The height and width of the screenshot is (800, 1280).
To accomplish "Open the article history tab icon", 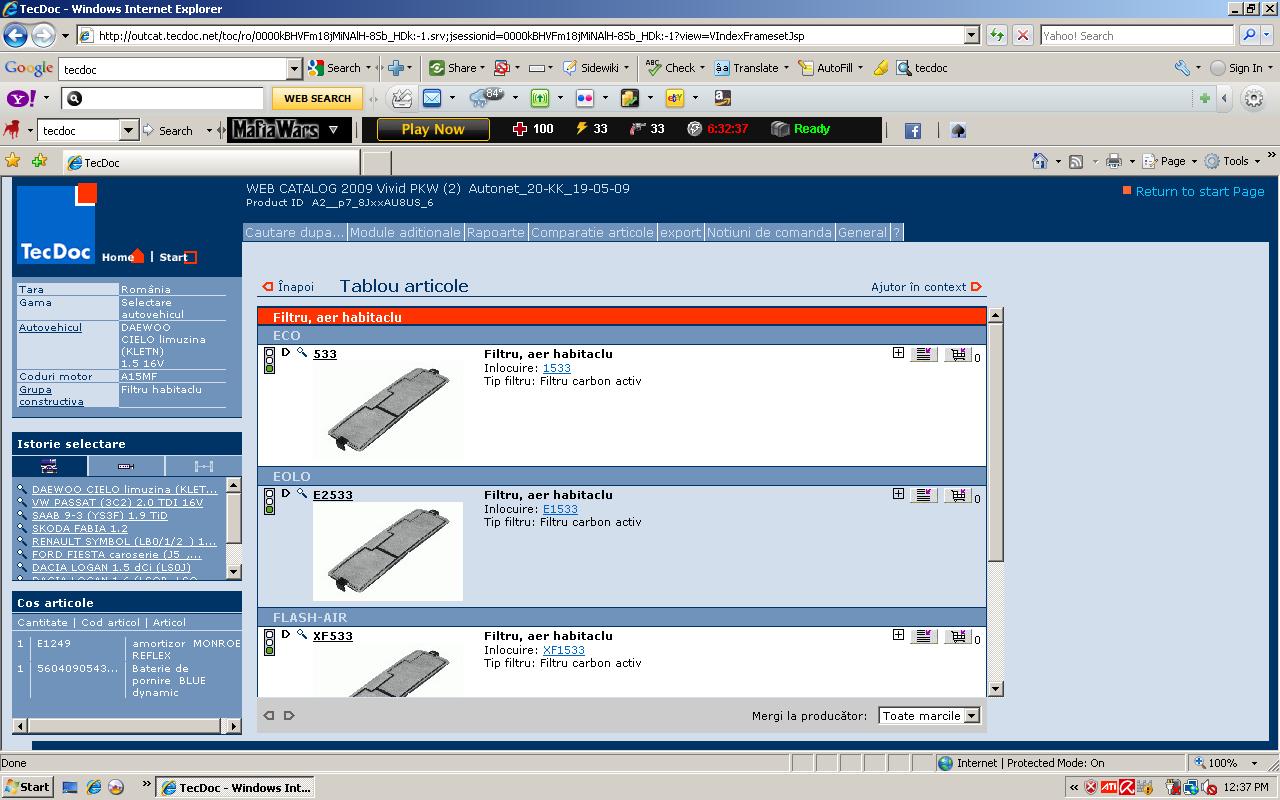I will pyautogui.click(x=126, y=466).
